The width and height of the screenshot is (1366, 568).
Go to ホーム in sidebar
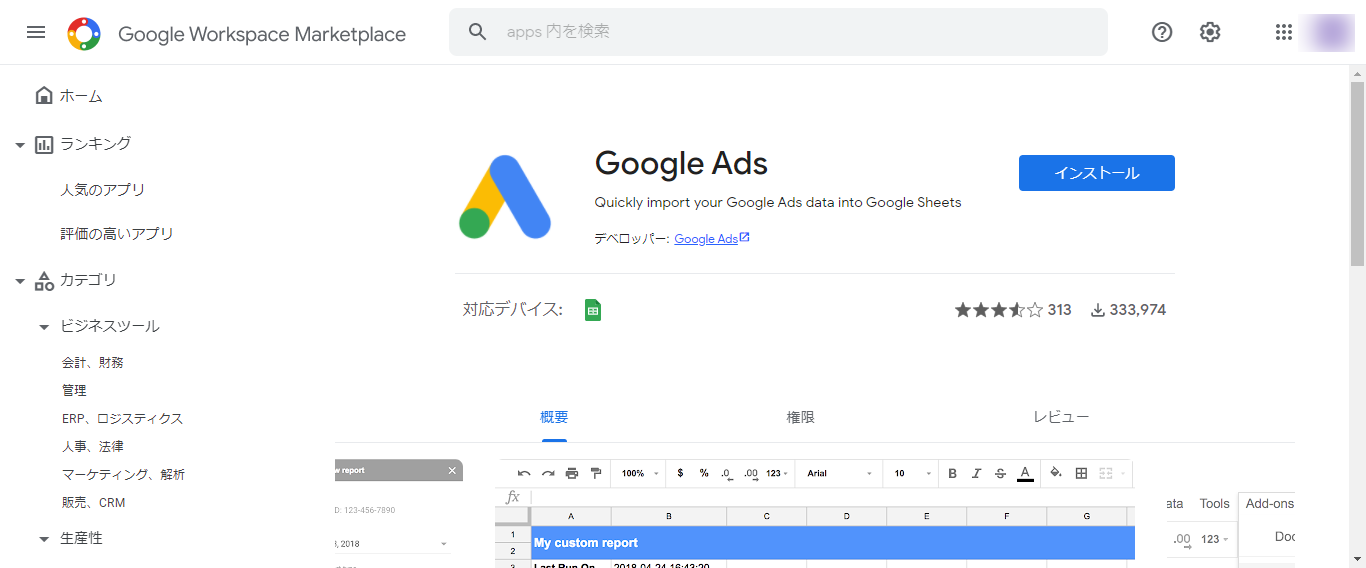(x=81, y=96)
